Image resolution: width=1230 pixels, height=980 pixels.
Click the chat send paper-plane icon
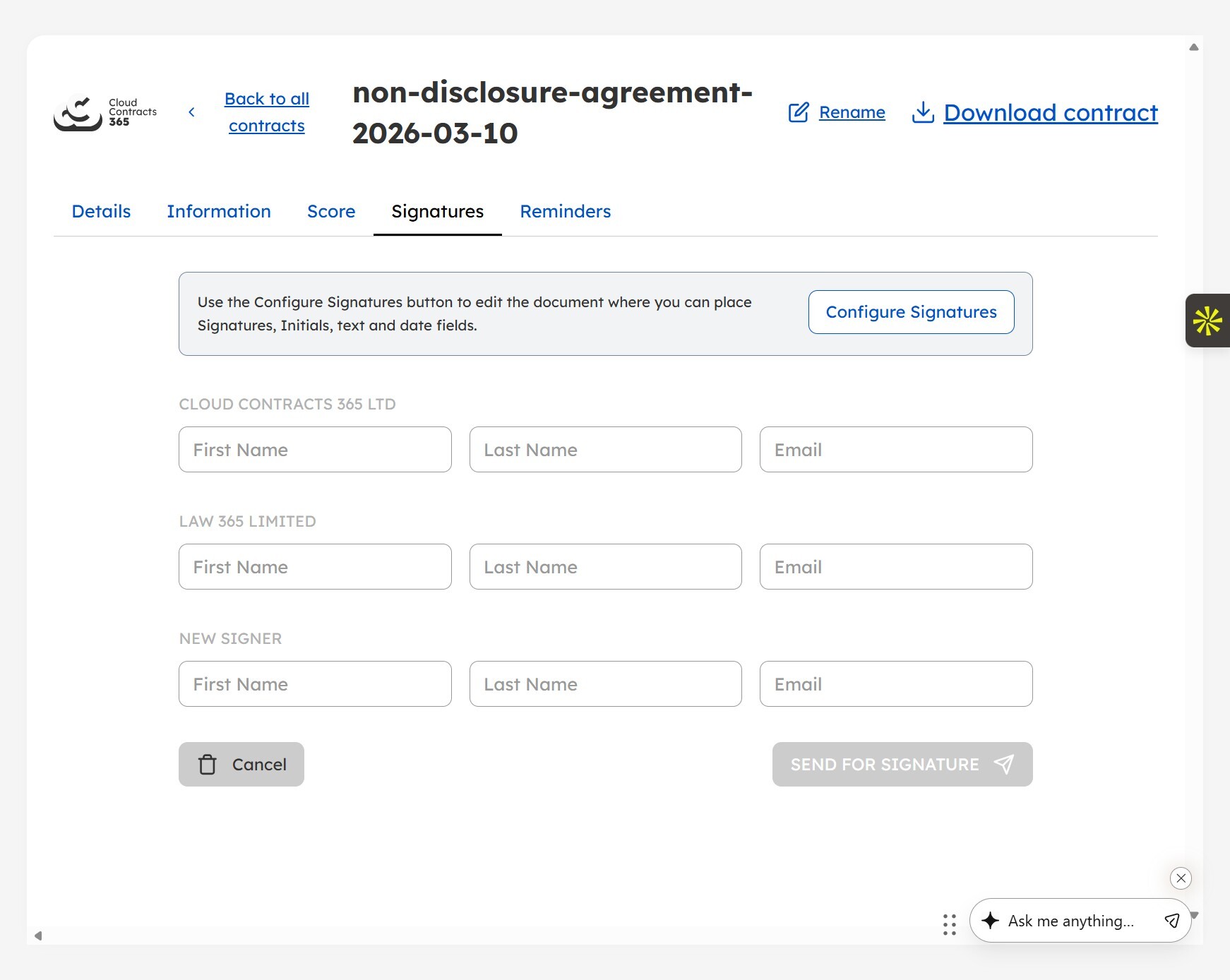coord(1171,921)
